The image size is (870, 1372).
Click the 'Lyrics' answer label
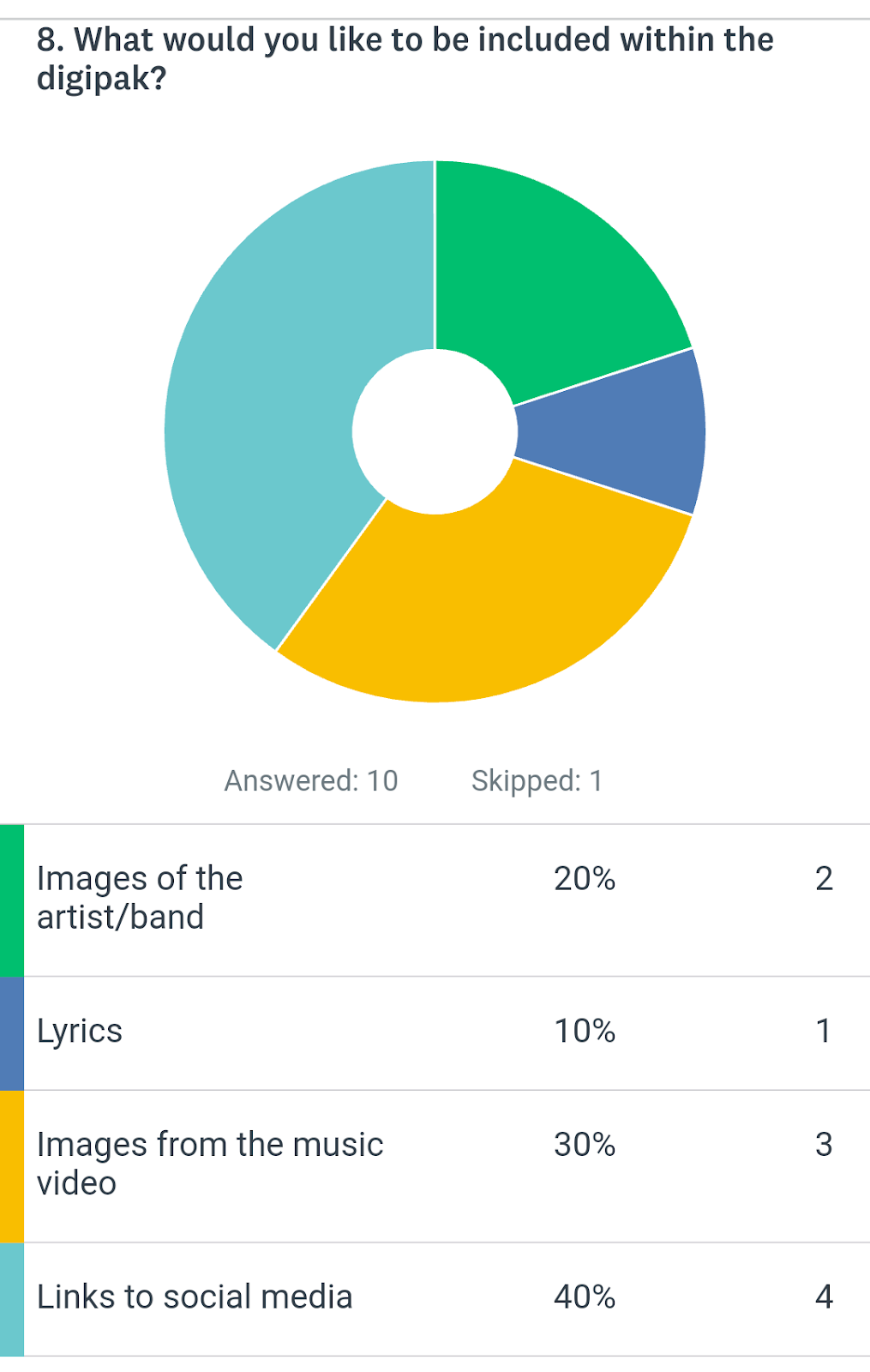pos(80,1031)
